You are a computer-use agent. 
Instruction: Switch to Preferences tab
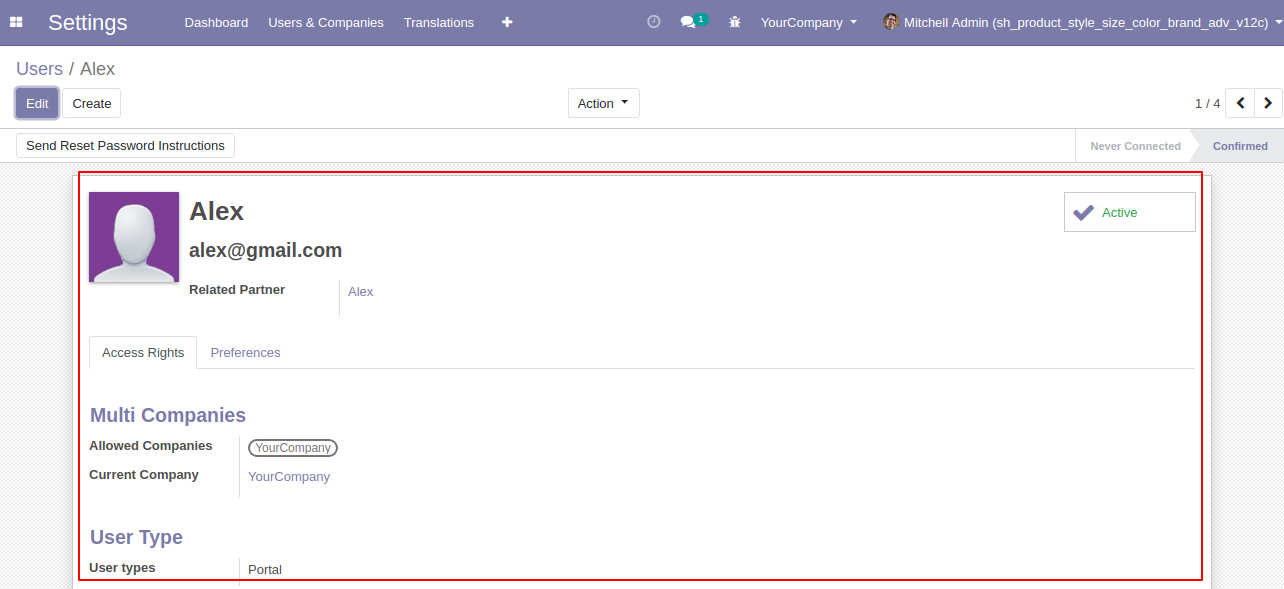245,352
